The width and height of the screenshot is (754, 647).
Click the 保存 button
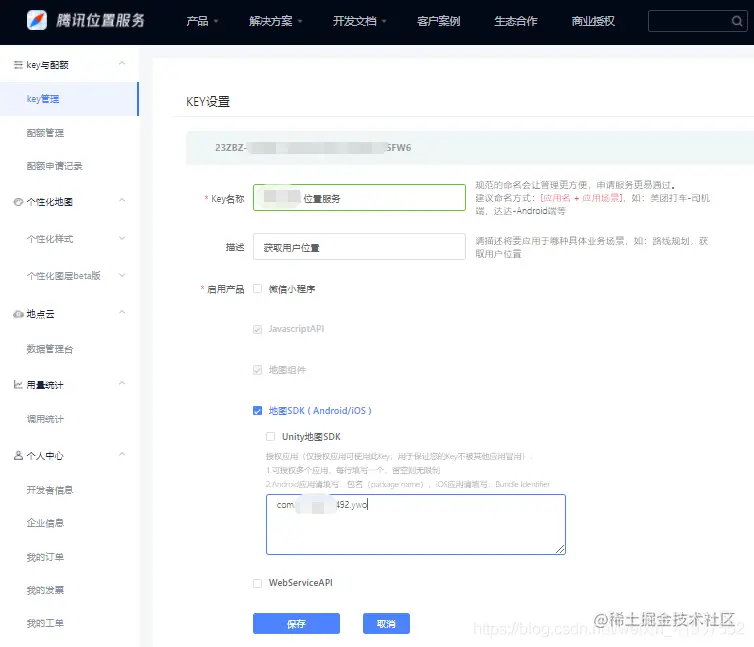[x=296, y=623]
